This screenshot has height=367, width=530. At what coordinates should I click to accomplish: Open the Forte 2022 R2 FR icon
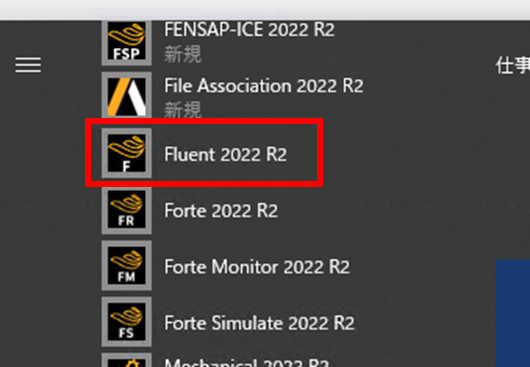click(126, 210)
